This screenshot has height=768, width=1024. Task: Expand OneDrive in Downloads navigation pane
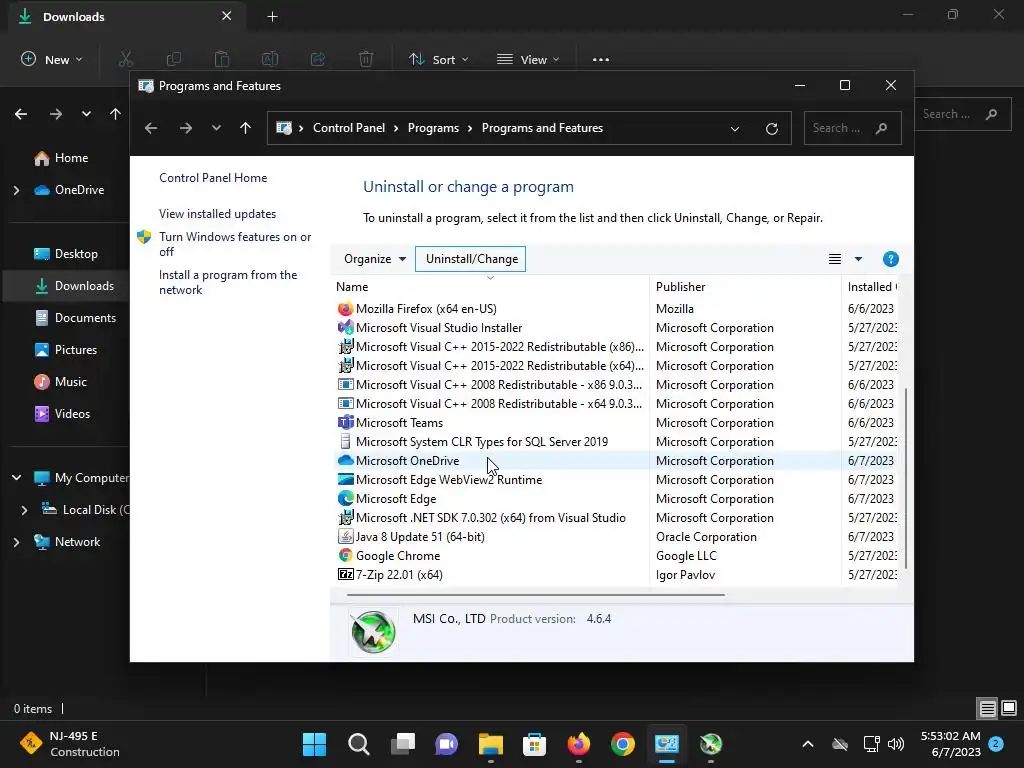[16, 190]
